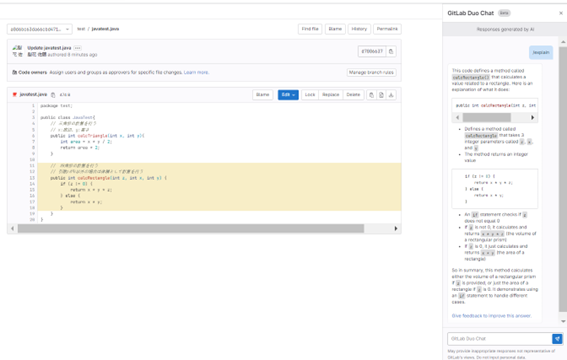
Task: Click 'Give feedback to improve this answer' link
Action: click(x=491, y=316)
